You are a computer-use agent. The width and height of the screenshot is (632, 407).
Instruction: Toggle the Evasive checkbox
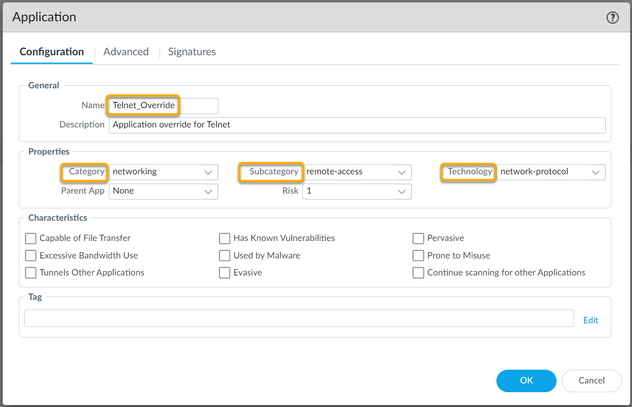[x=225, y=272]
